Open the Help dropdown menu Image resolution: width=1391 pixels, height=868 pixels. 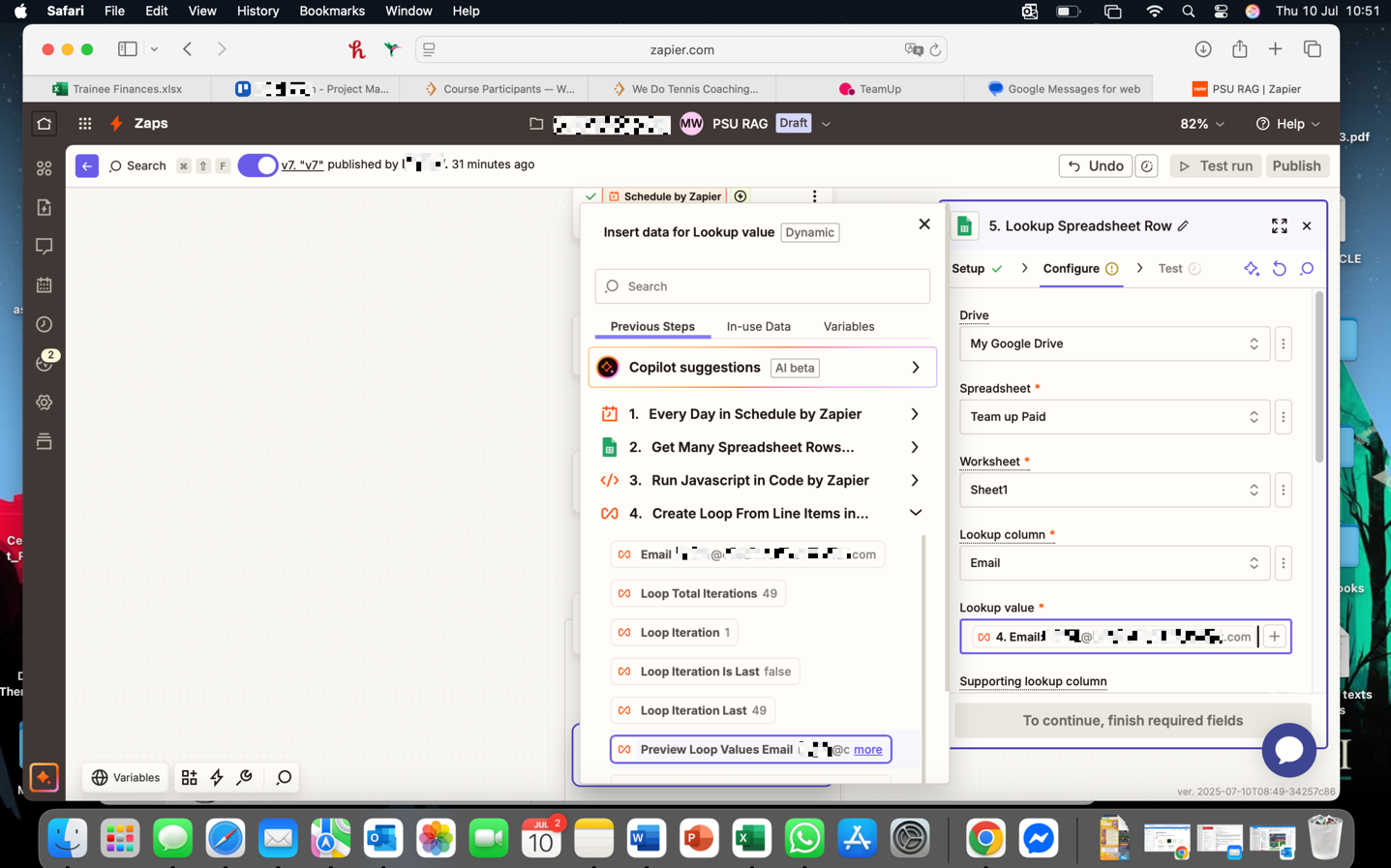[1288, 124]
